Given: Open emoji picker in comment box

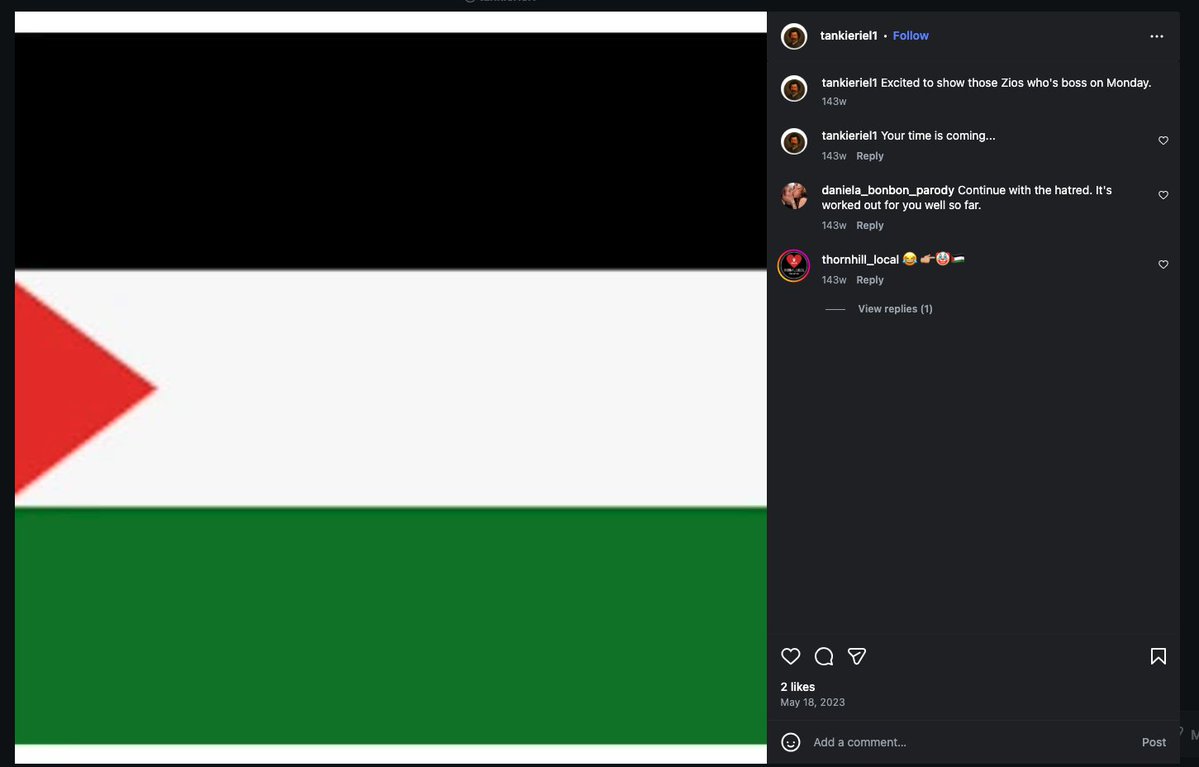Looking at the screenshot, I should click(x=791, y=742).
